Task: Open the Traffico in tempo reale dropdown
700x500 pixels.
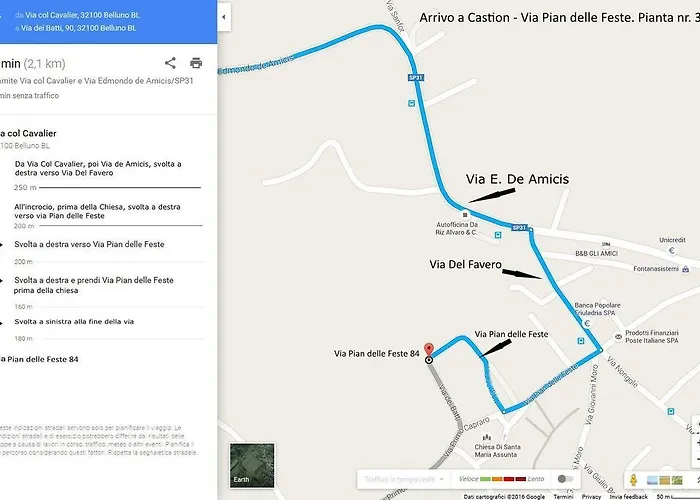Action: coord(404,479)
